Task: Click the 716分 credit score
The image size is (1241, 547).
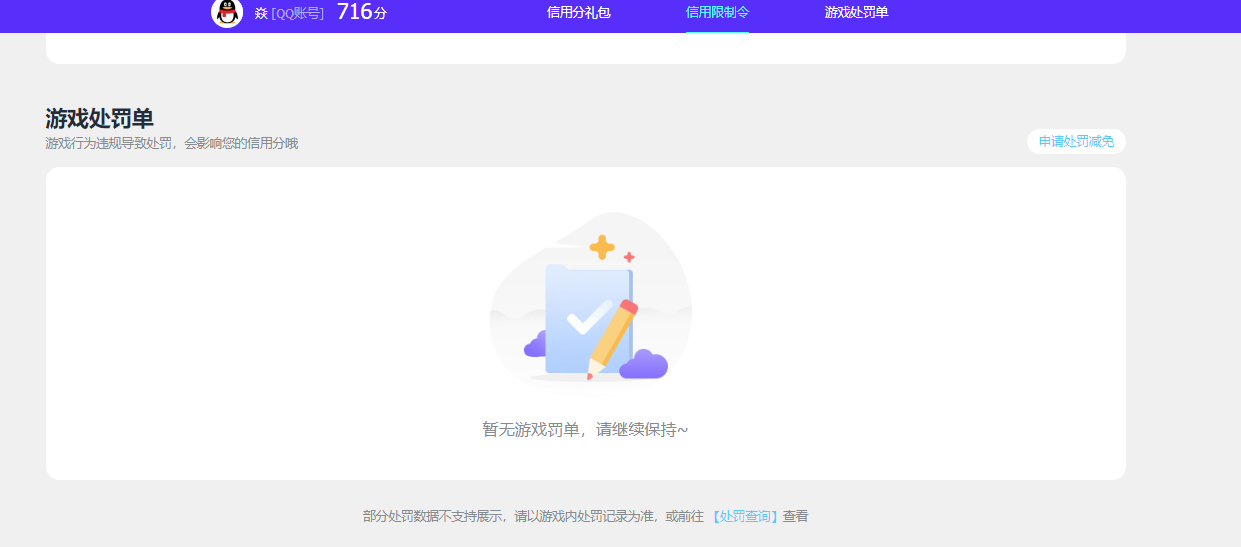Action: point(362,12)
